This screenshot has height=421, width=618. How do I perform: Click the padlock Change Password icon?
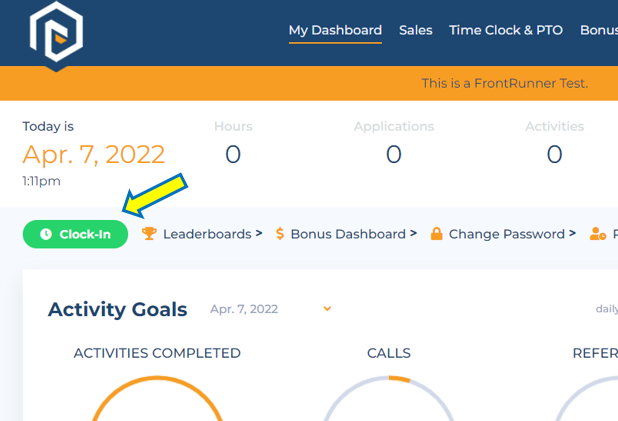pos(436,234)
